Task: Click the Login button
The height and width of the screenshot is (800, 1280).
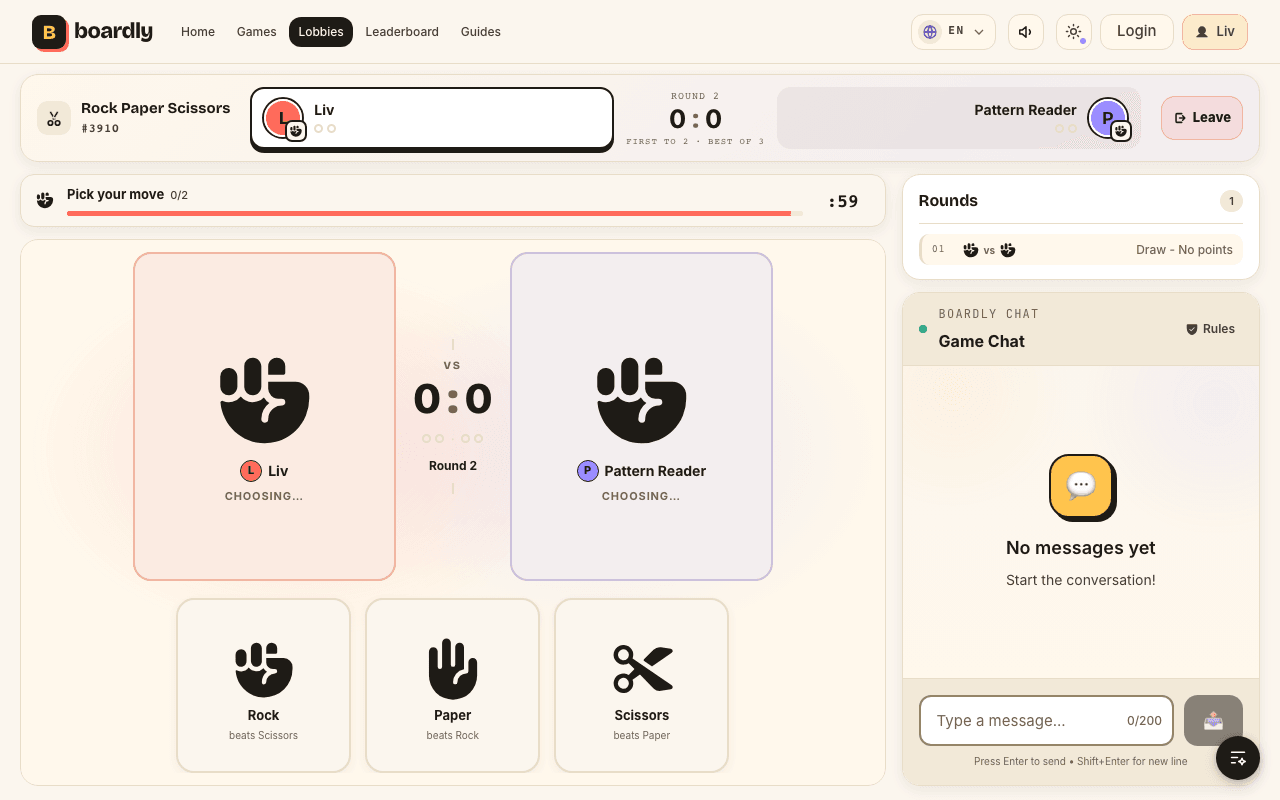Action: pos(1136,32)
